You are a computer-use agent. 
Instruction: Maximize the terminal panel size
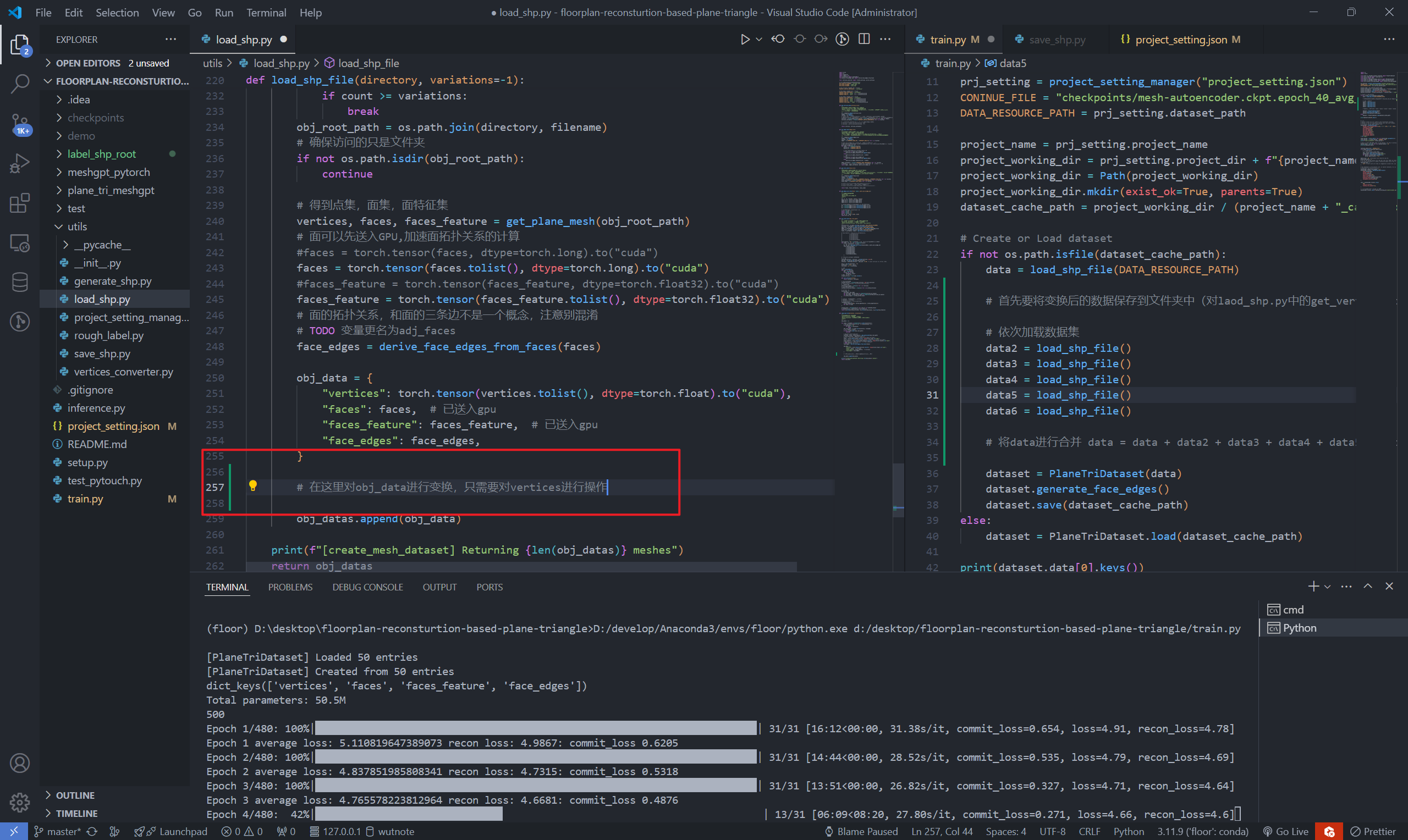[1368, 587]
